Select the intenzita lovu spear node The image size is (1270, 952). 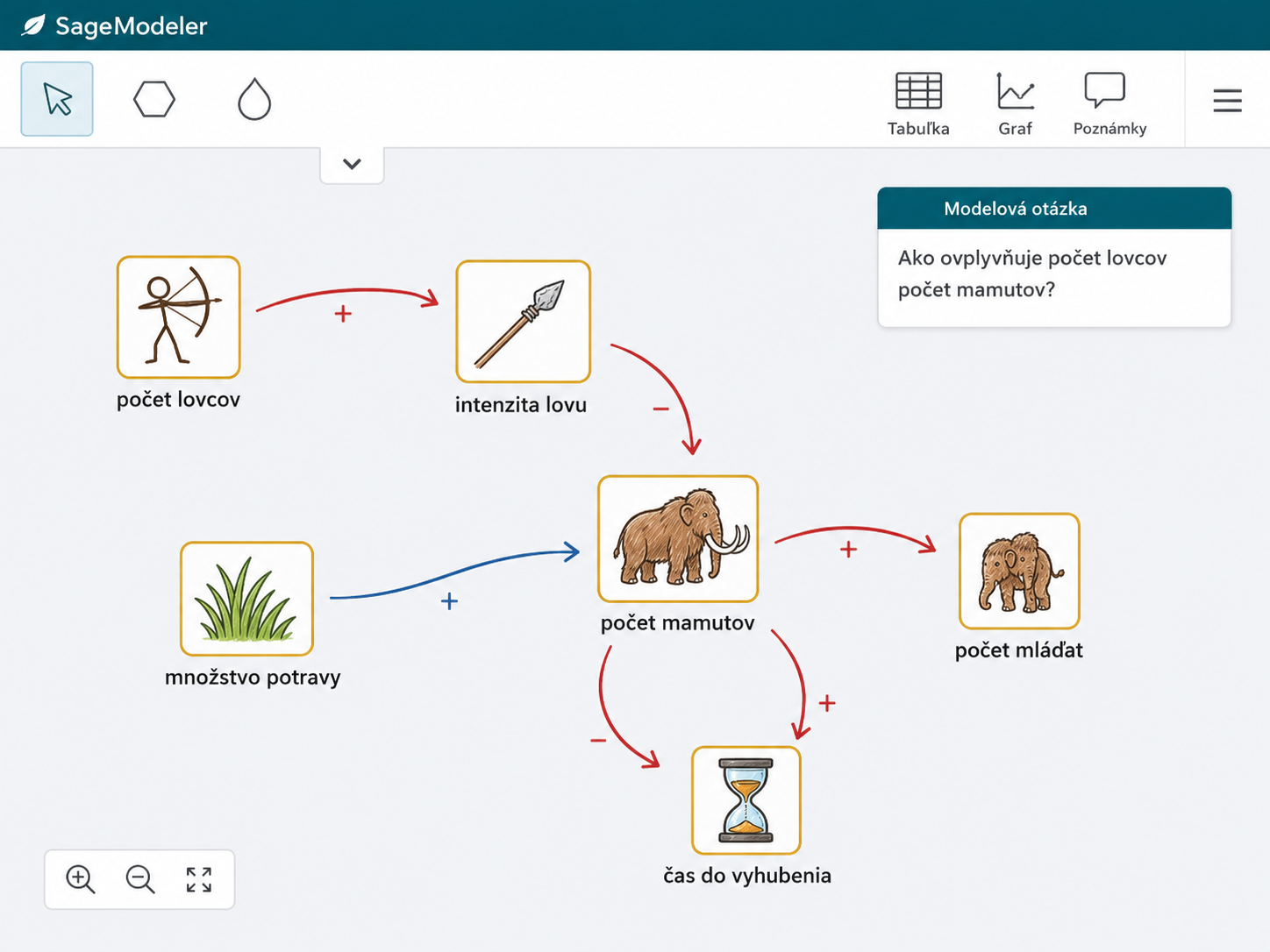(523, 322)
